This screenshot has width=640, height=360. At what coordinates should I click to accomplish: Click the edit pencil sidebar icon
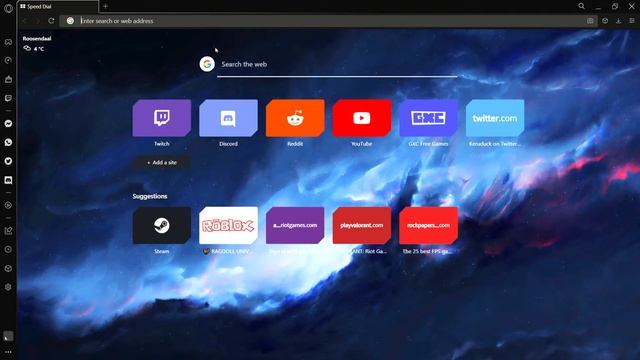click(x=8, y=231)
